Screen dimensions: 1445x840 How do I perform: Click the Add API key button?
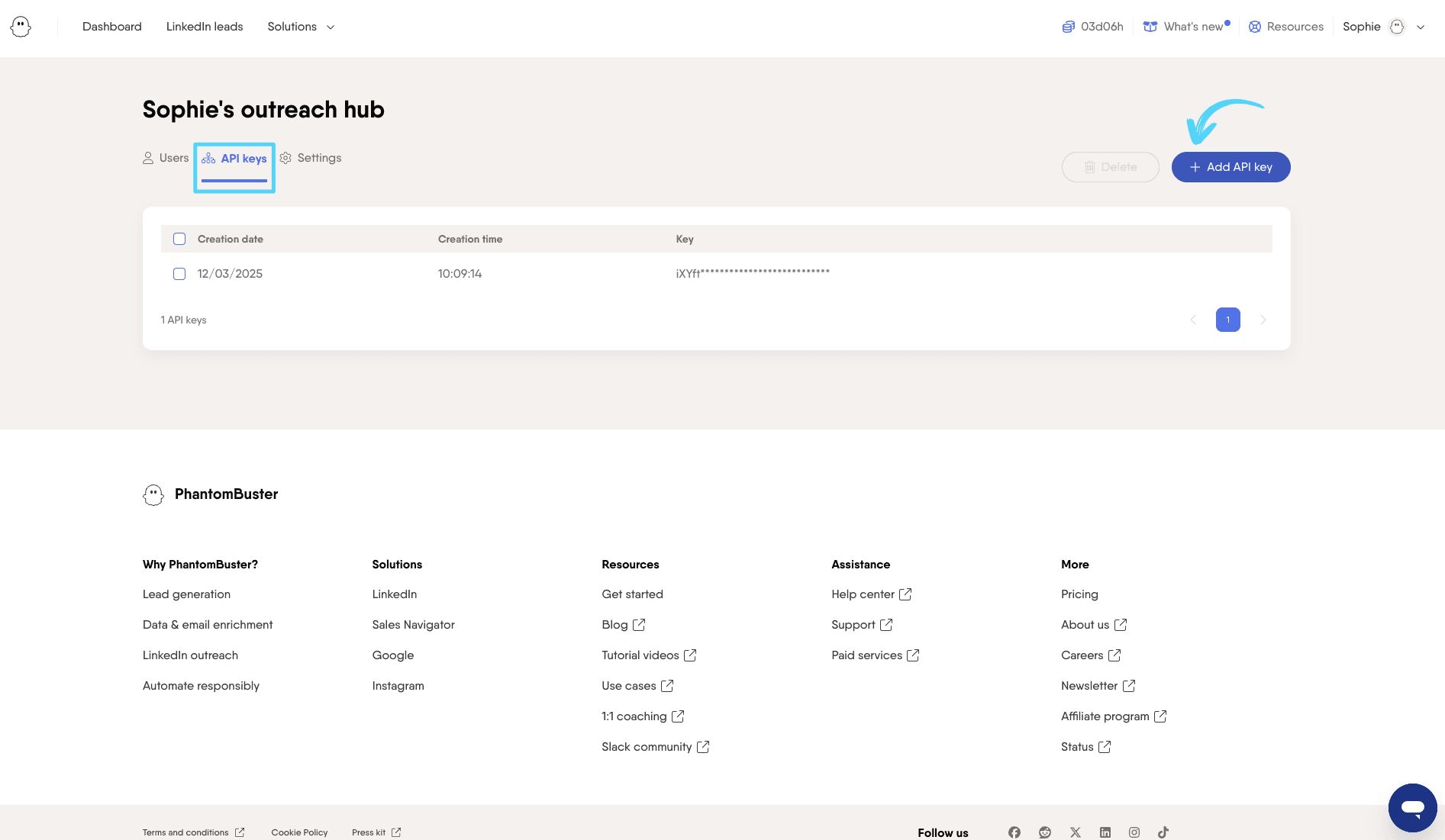click(x=1231, y=167)
